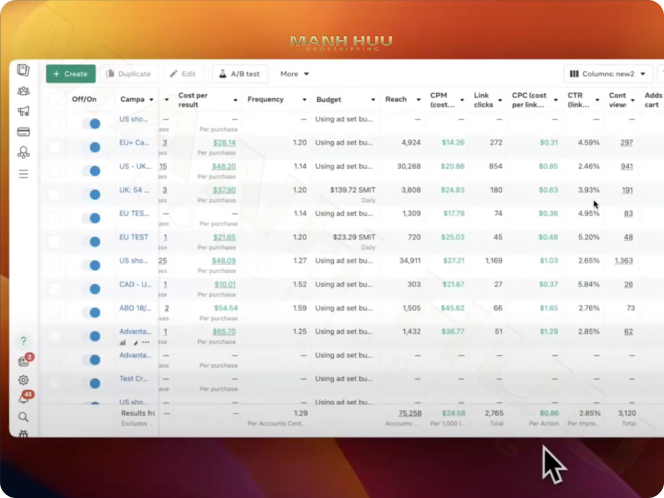This screenshot has width=664, height=498.
Task: Click the A/B test button
Action: pos(239,74)
